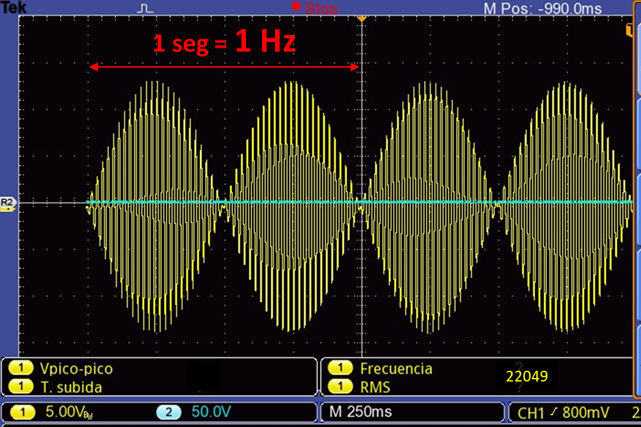Click the Frecuencia measurement label
This screenshot has height=427, width=641.
click(x=396, y=369)
